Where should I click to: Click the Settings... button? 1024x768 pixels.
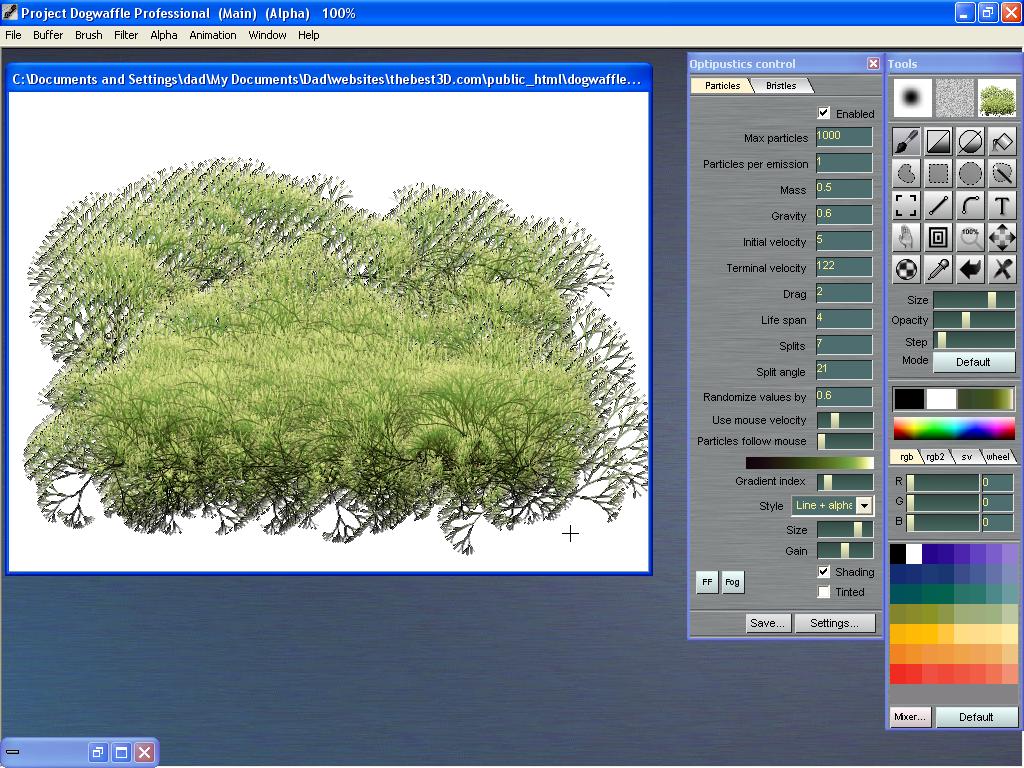tap(834, 623)
